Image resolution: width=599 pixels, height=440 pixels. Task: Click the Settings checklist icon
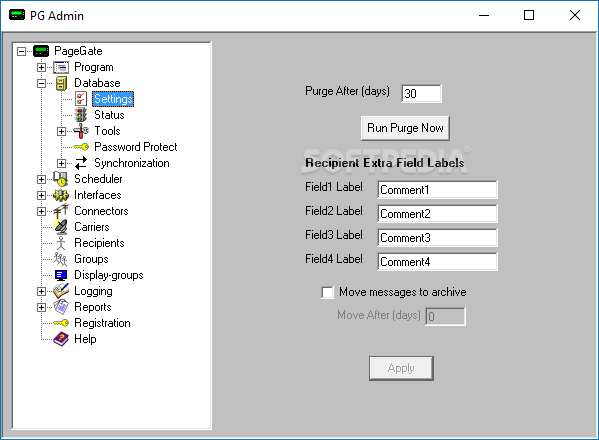click(x=81, y=99)
